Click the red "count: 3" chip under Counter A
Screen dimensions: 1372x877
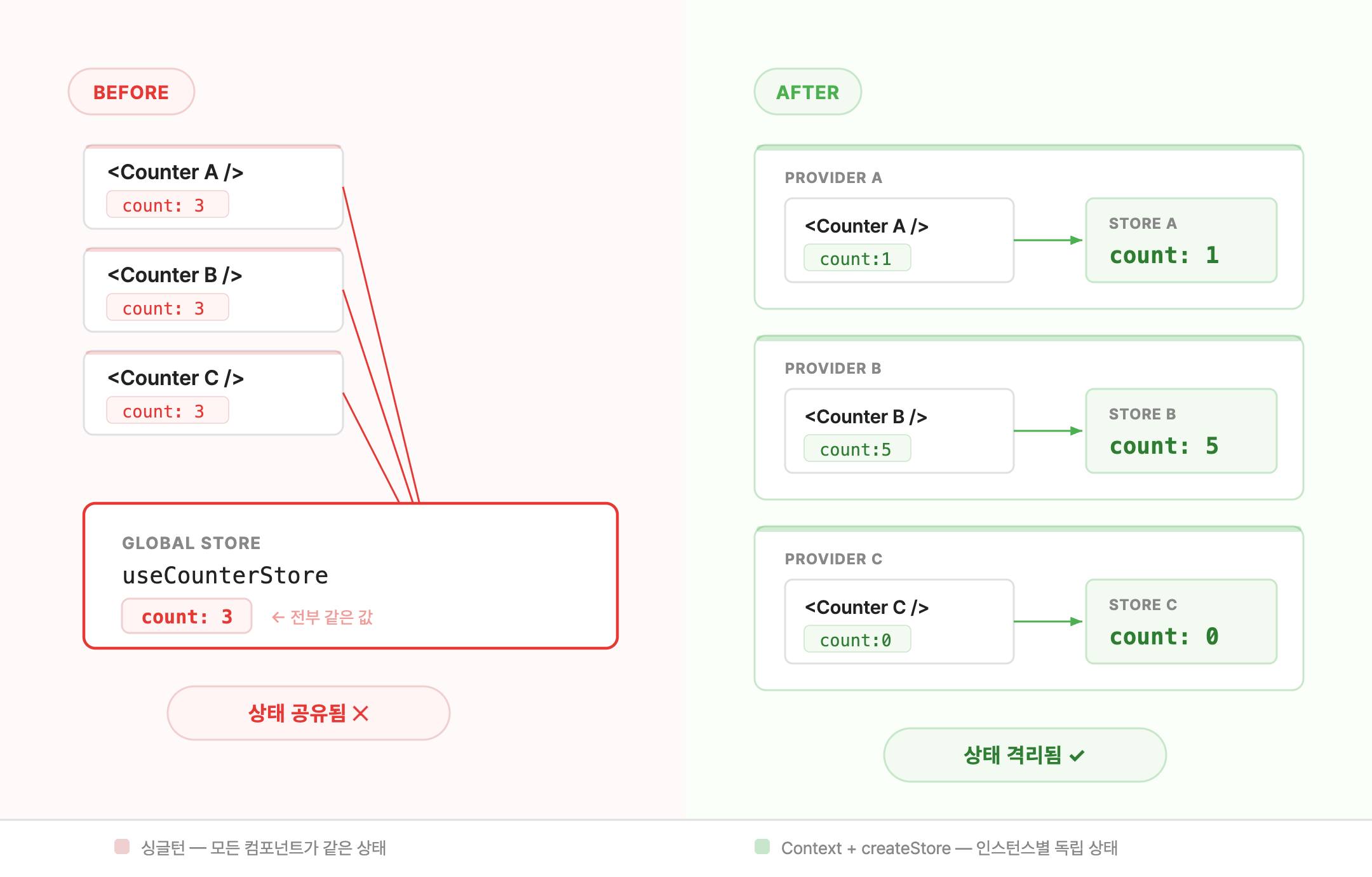click(x=167, y=205)
